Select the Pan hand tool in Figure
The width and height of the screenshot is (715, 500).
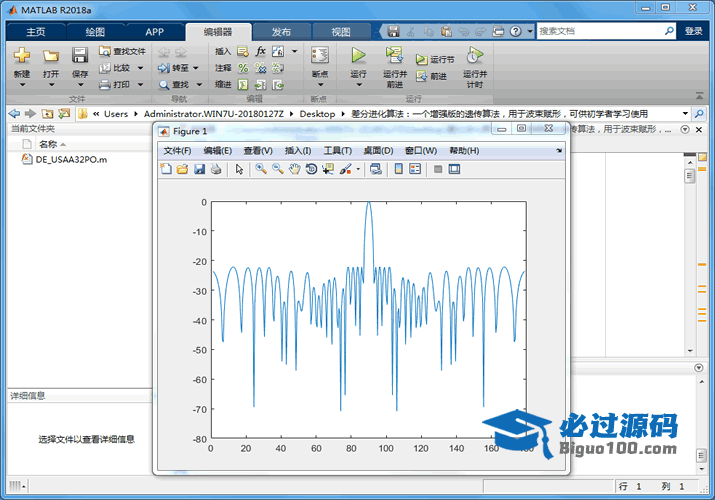coord(294,169)
